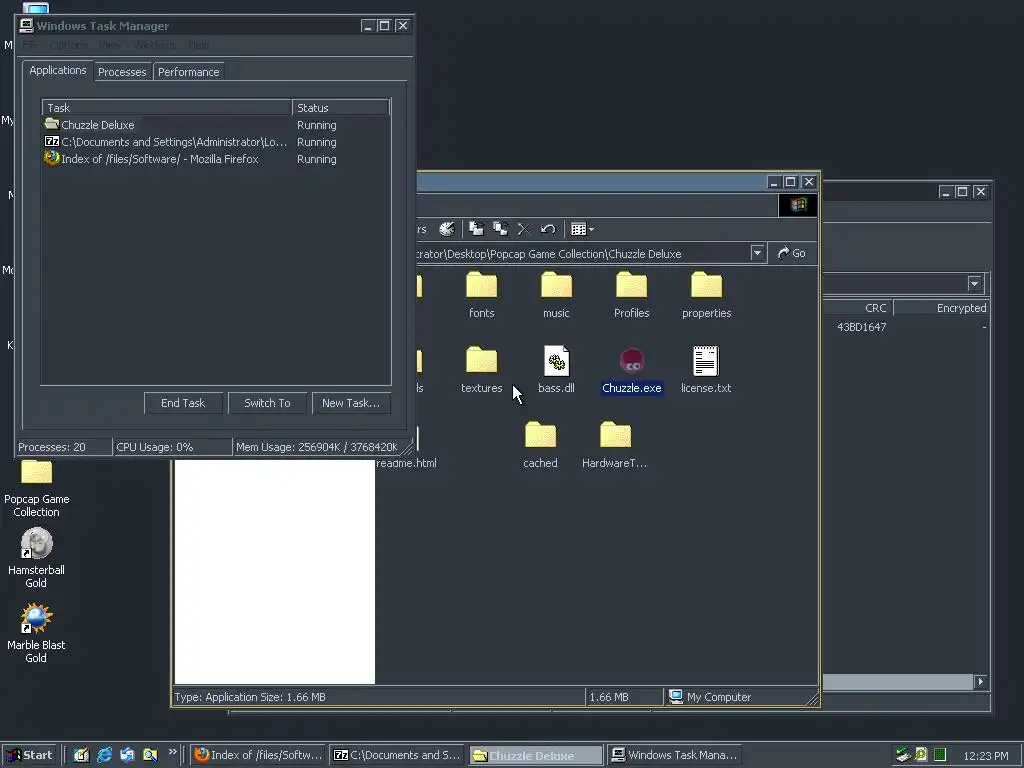The image size is (1024, 768).
Task: Open the Options menu in Task Manager
Action: click(69, 44)
